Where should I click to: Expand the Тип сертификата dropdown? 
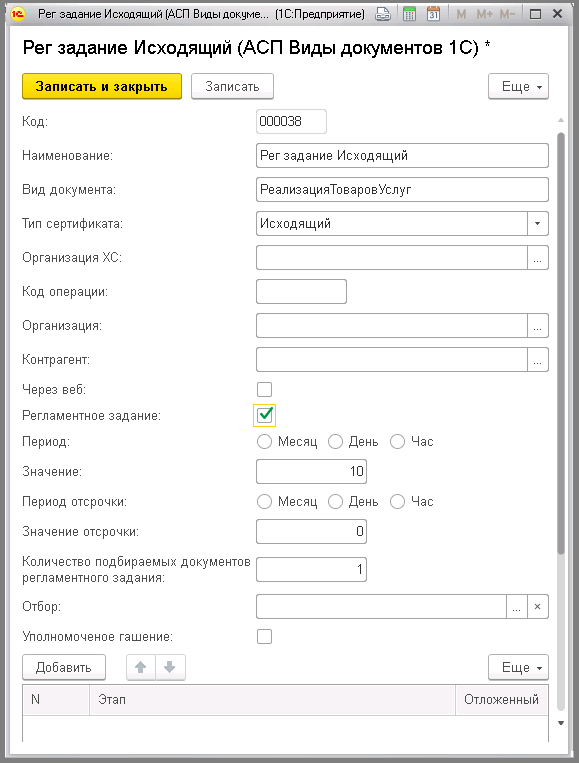pos(538,223)
